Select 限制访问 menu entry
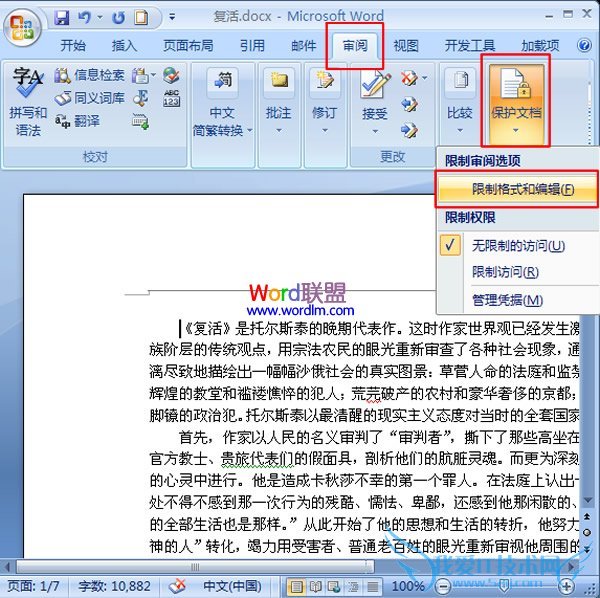600x598 pixels. tap(518, 272)
